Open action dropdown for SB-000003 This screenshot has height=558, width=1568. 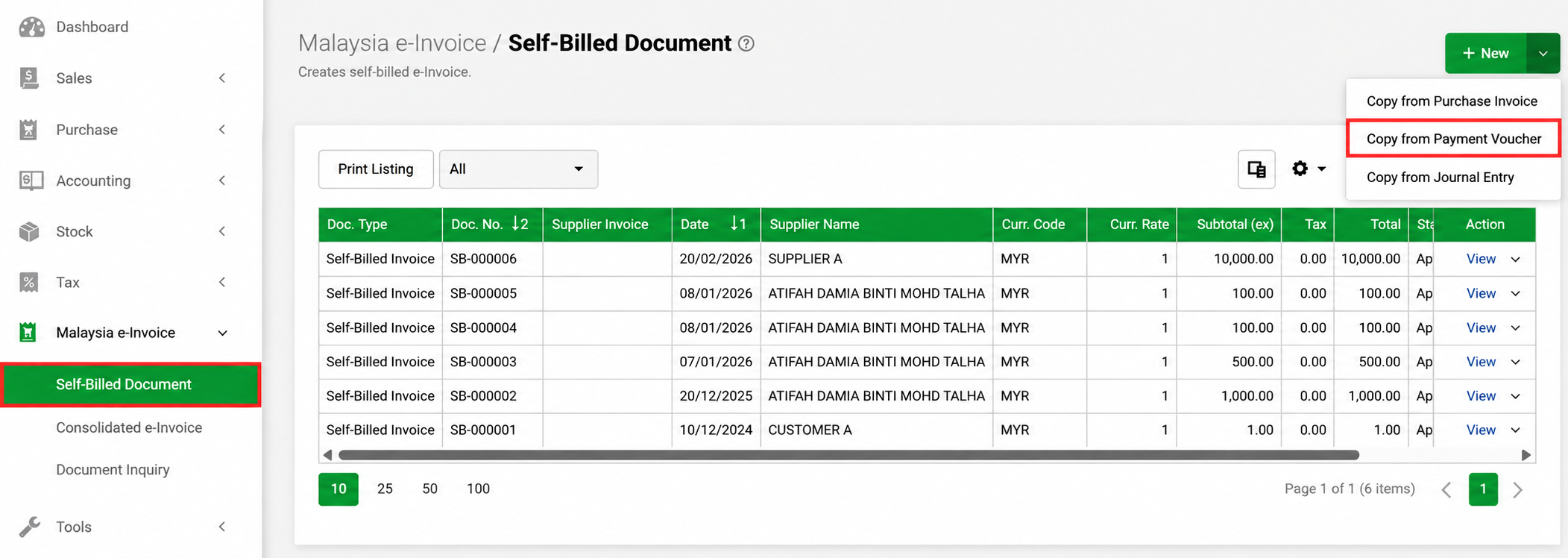(1516, 362)
